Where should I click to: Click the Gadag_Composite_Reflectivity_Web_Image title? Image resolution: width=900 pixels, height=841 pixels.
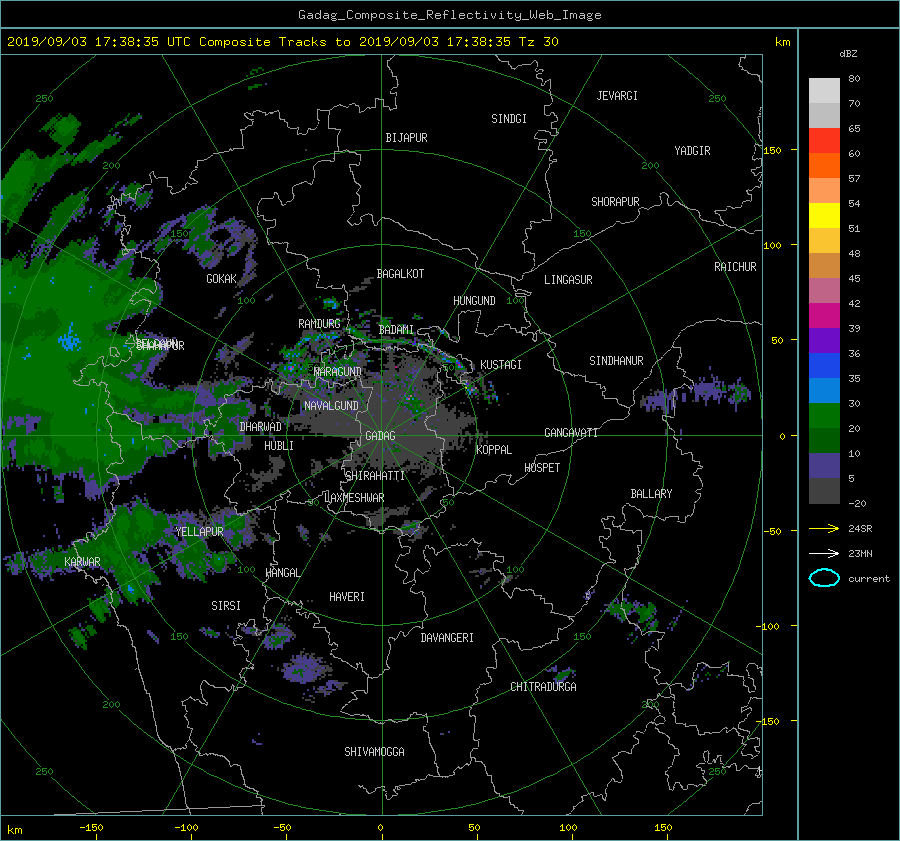tap(449, 15)
